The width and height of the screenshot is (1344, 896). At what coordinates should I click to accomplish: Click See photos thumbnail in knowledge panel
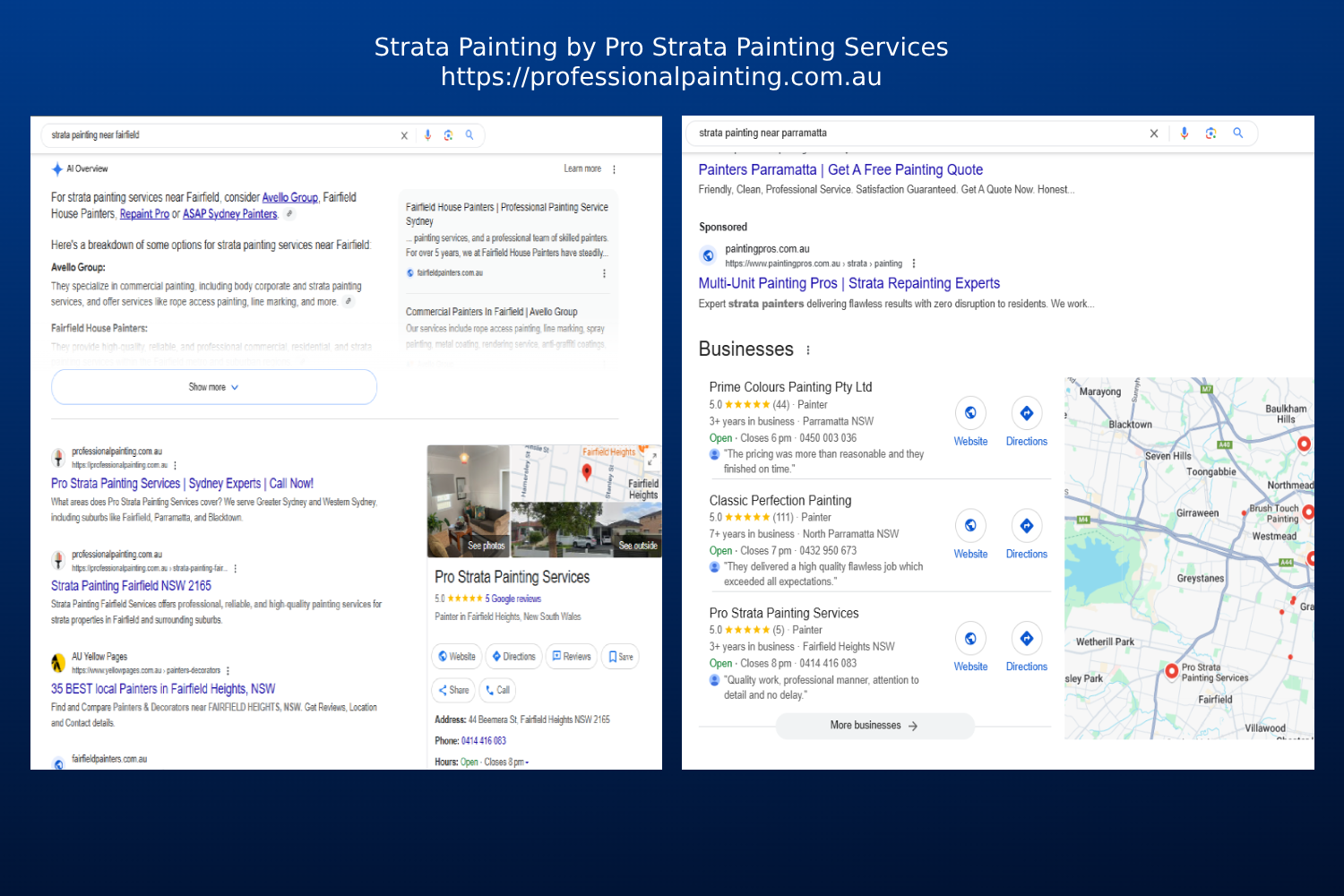point(469,501)
